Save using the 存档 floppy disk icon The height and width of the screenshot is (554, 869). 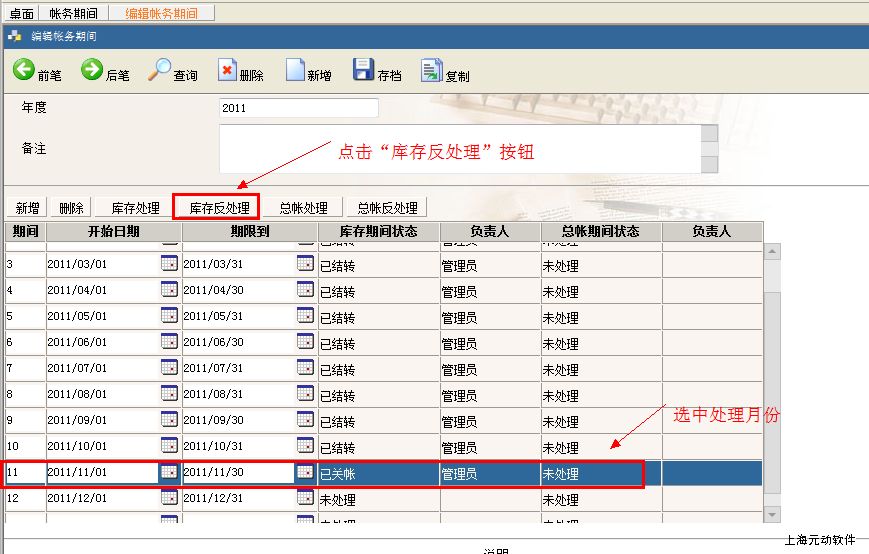363,70
